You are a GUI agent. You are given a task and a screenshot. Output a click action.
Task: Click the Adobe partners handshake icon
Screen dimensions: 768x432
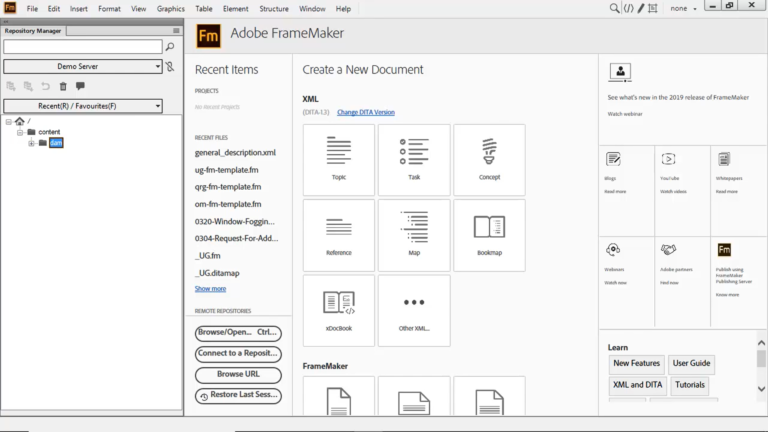pyautogui.click(x=669, y=250)
